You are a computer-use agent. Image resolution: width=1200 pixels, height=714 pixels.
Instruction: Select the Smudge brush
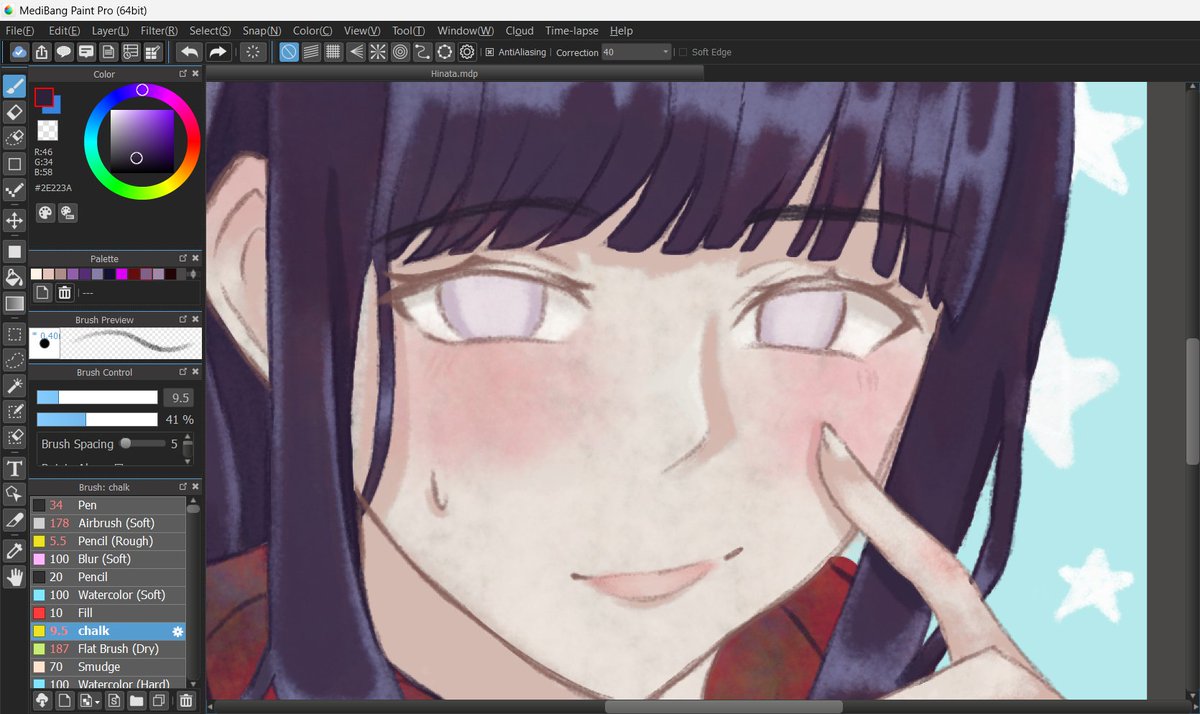pyautogui.click(x=108, y=667)
